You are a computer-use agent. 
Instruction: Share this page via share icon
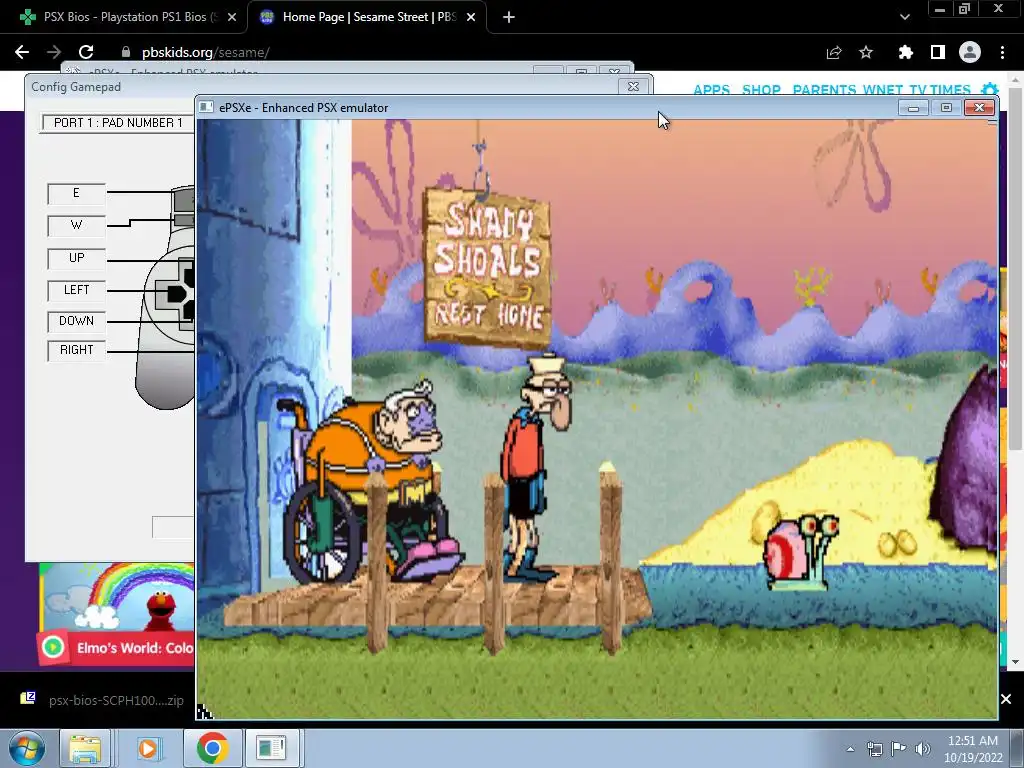[834, 52]
